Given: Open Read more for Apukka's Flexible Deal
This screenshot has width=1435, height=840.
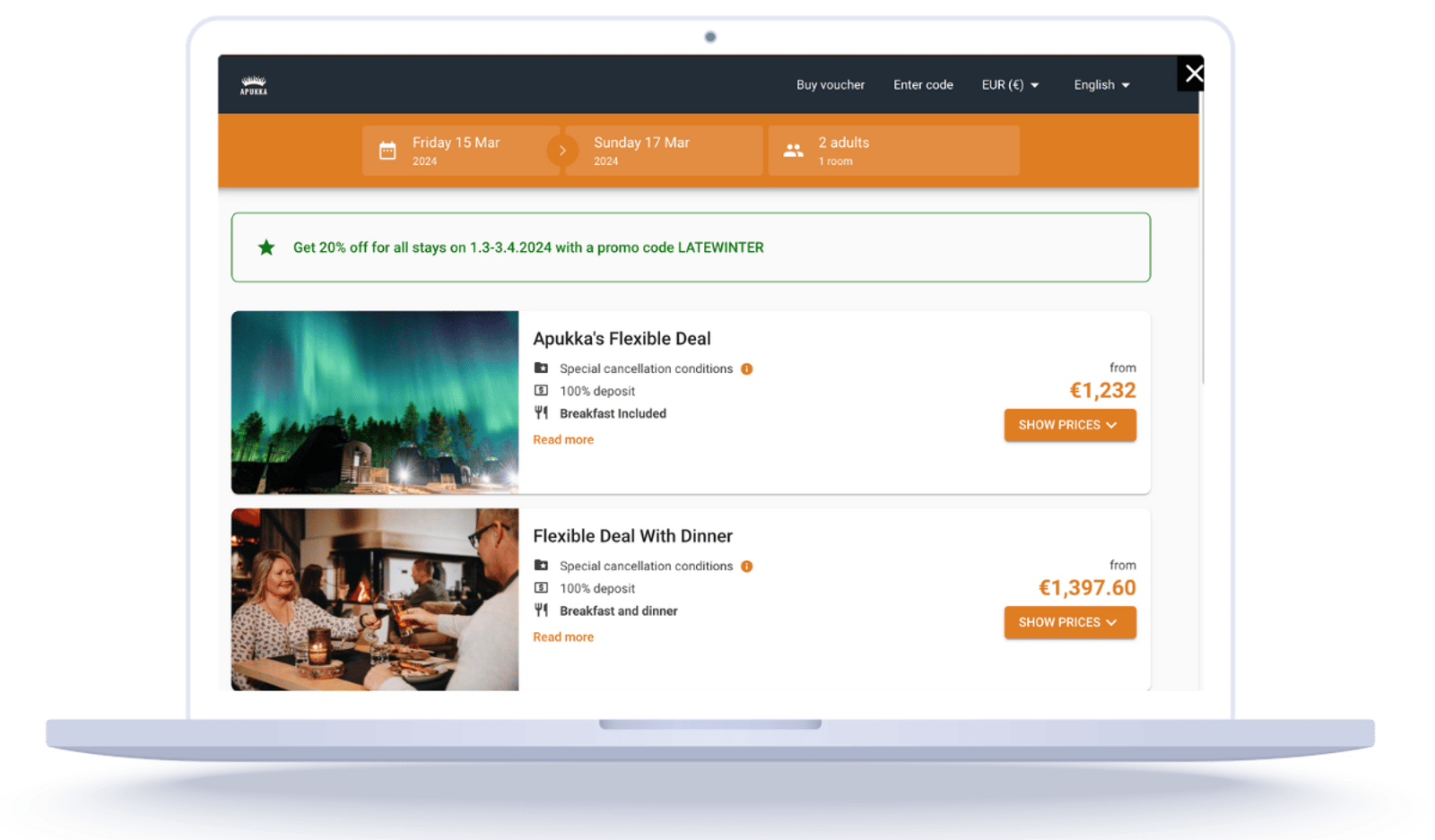Looking at the screenshot, I should click(x=563, y=439).
